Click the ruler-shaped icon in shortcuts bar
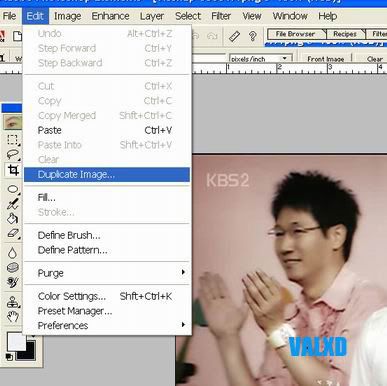The width and height of the screenshot is (387, 386). click(235, 36)
